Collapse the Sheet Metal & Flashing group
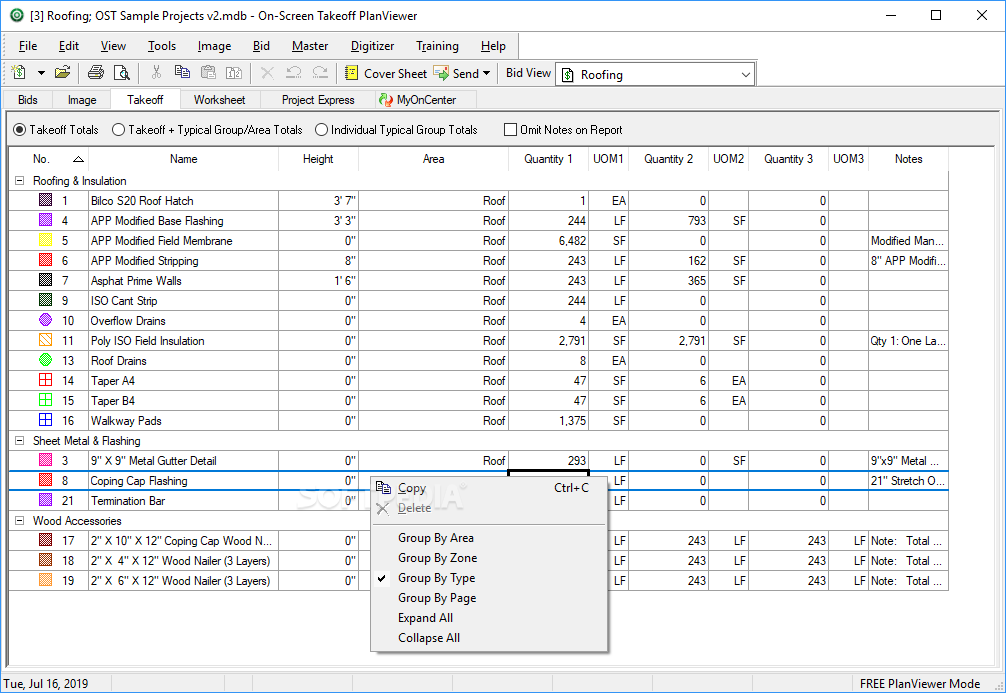The height and width of the screenshot is (693, 1006). 19,441
